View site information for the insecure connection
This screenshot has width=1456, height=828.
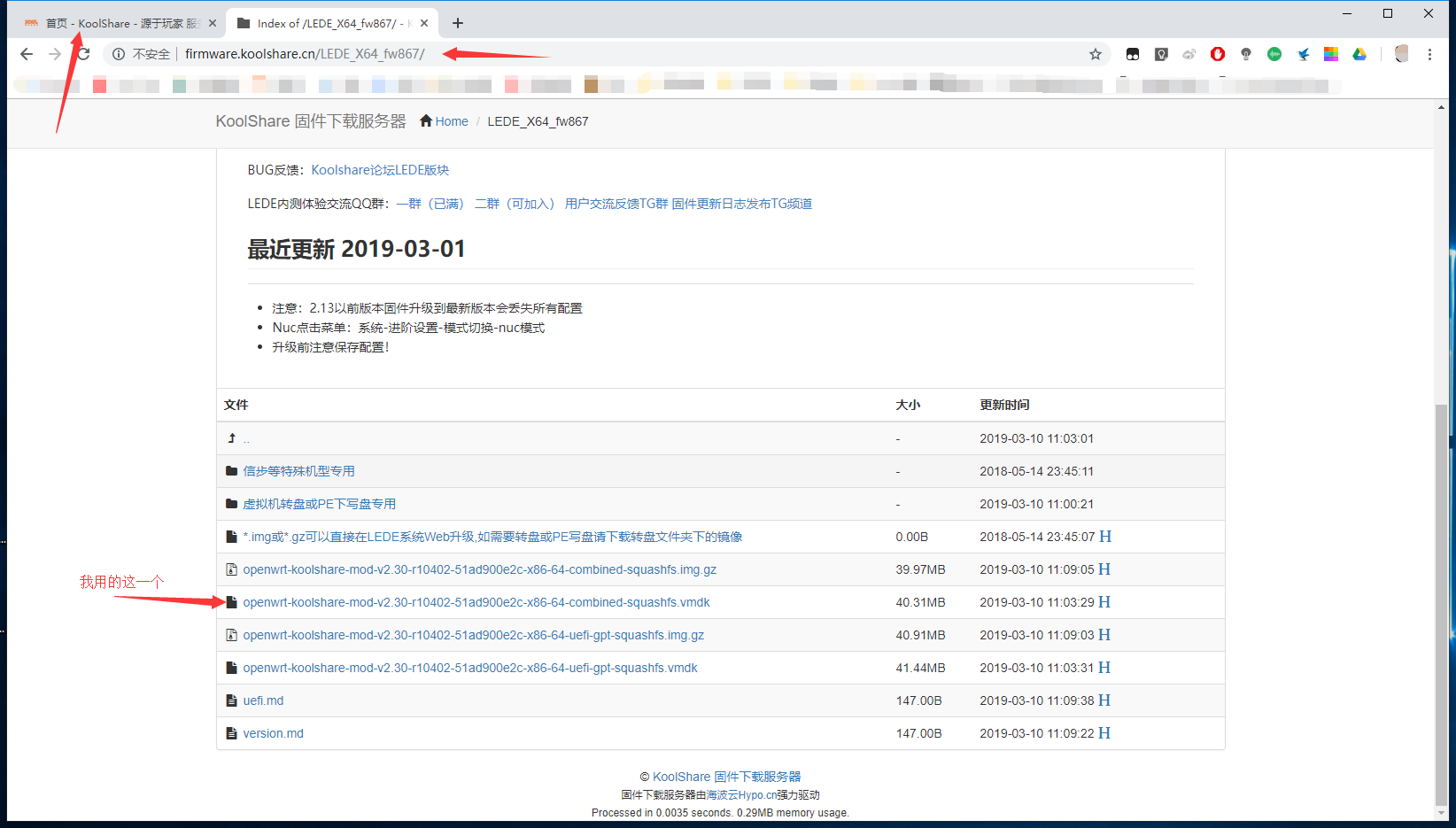(x=119, y=54)
